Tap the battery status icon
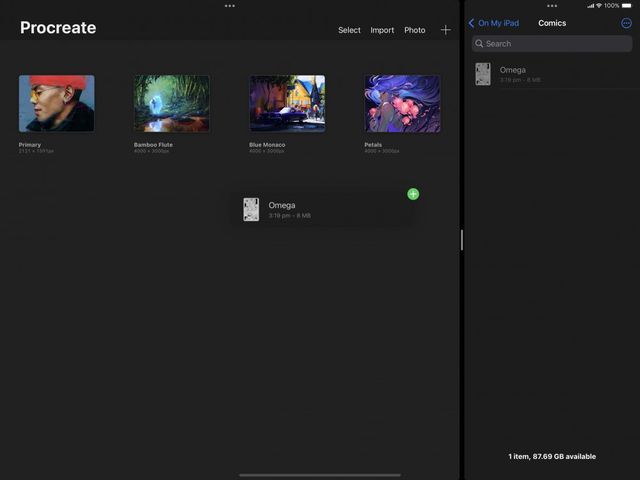The image size is (640, 480). point(627,6)
